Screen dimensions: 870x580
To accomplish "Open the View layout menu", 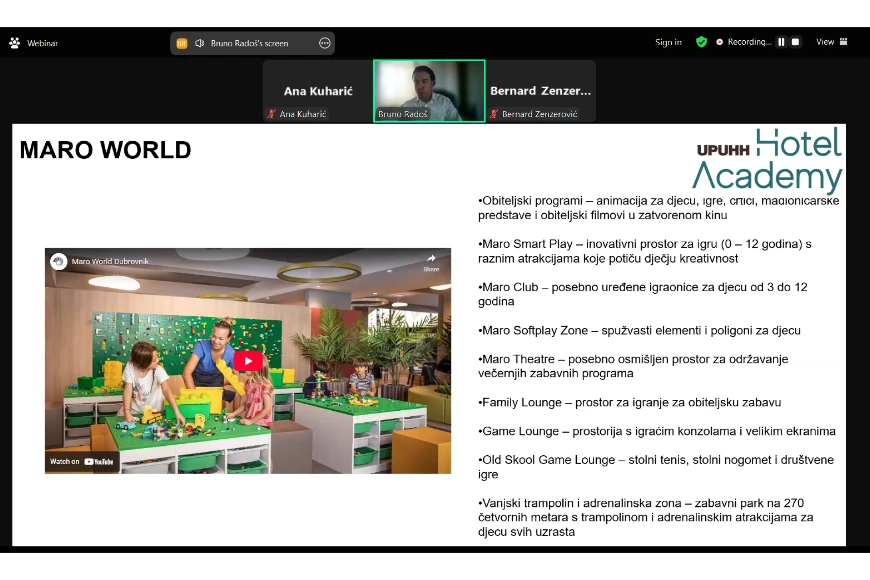I will (830, 42).
